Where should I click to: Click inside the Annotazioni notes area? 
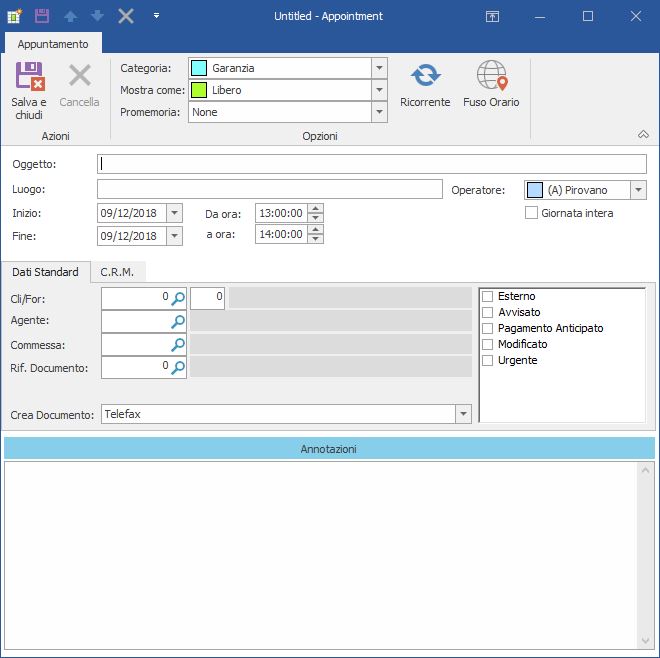click(x=321, y=555)
